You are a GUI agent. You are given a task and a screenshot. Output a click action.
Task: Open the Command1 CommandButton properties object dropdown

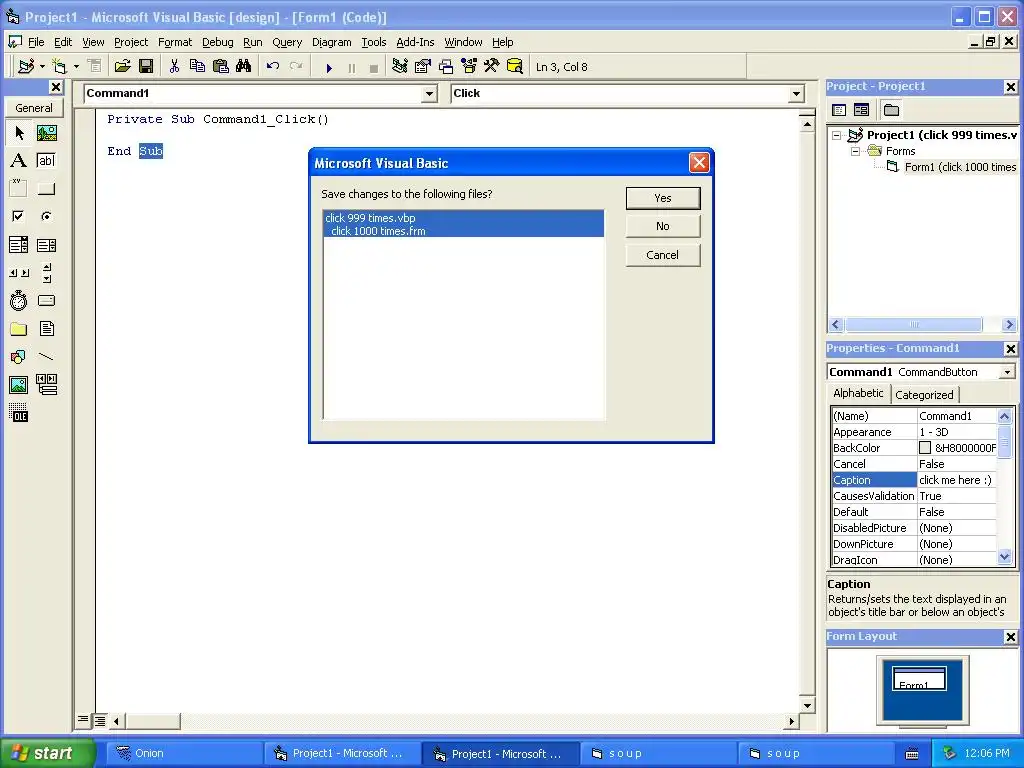pos(1007,372)
